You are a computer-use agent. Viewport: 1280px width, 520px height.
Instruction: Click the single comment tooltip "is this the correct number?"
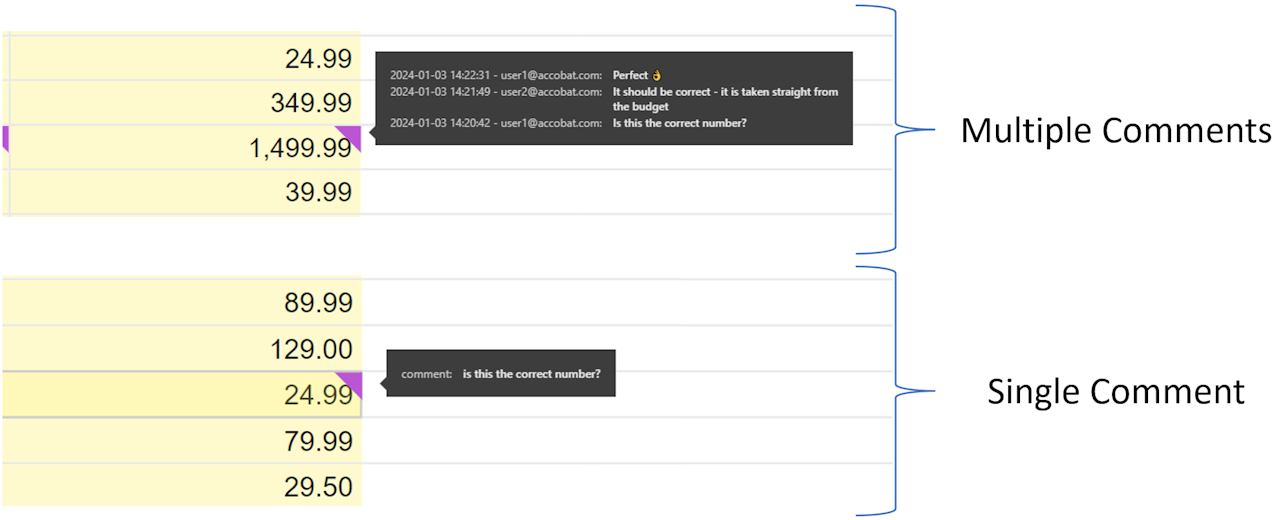531,374
